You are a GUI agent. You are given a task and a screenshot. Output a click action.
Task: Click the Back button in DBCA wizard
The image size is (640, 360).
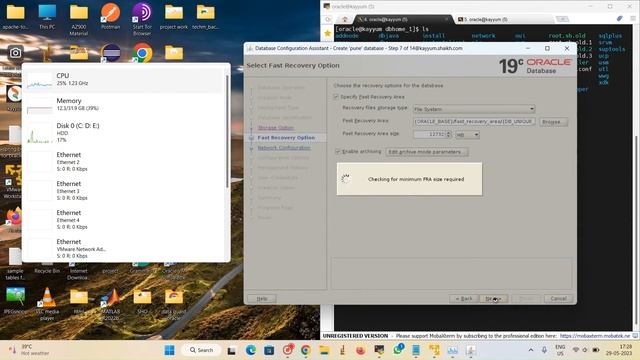(464, 299)
